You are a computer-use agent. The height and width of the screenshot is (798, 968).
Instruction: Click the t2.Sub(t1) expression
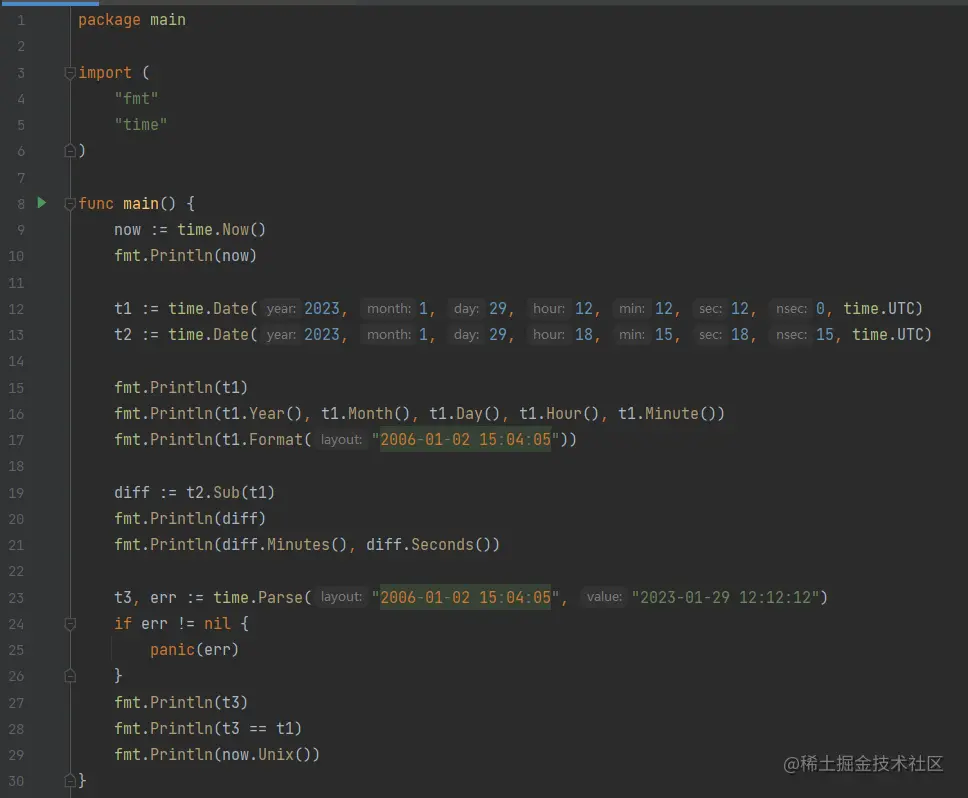point(230,493)
